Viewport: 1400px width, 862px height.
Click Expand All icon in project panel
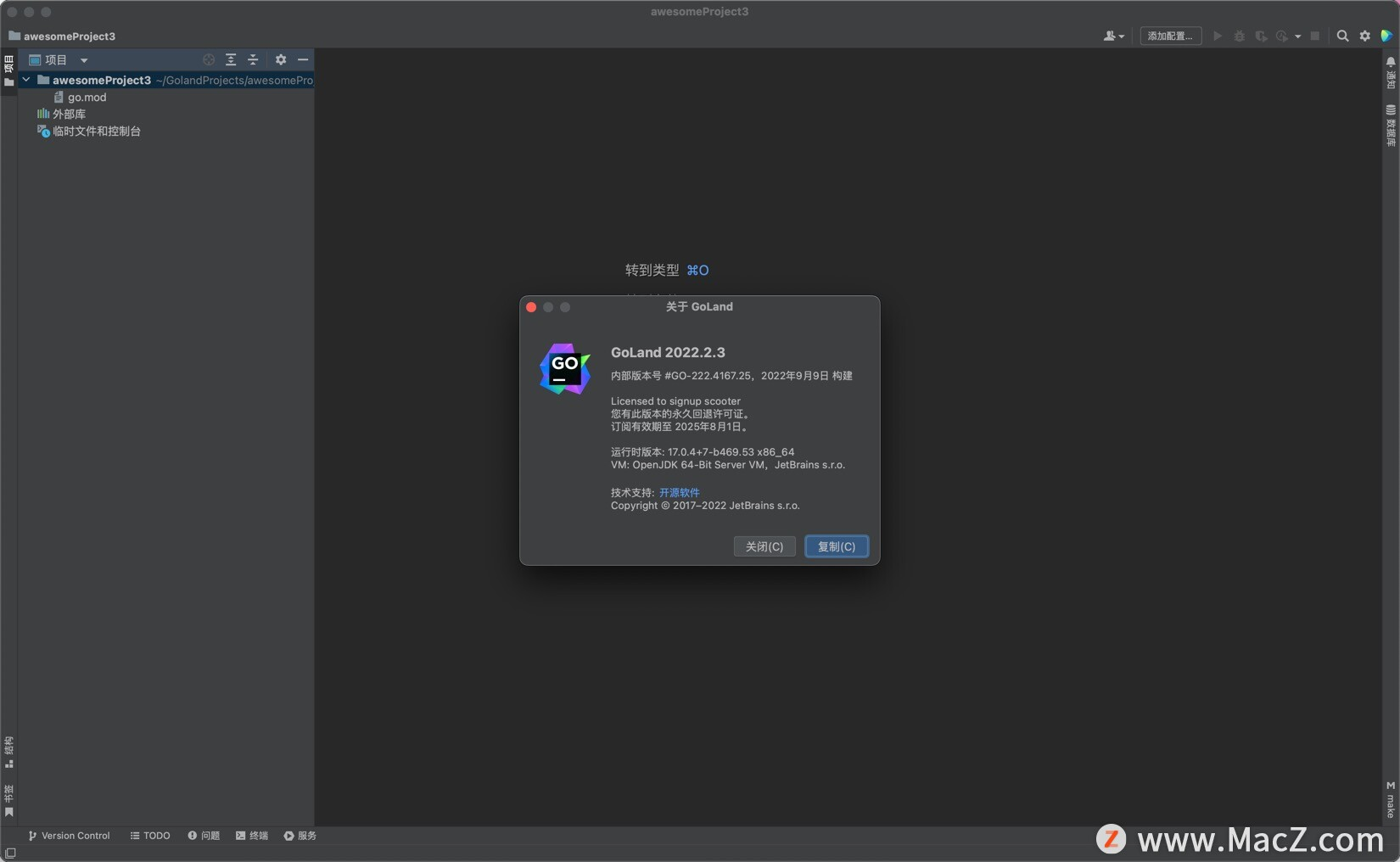(x=231, y=59)
